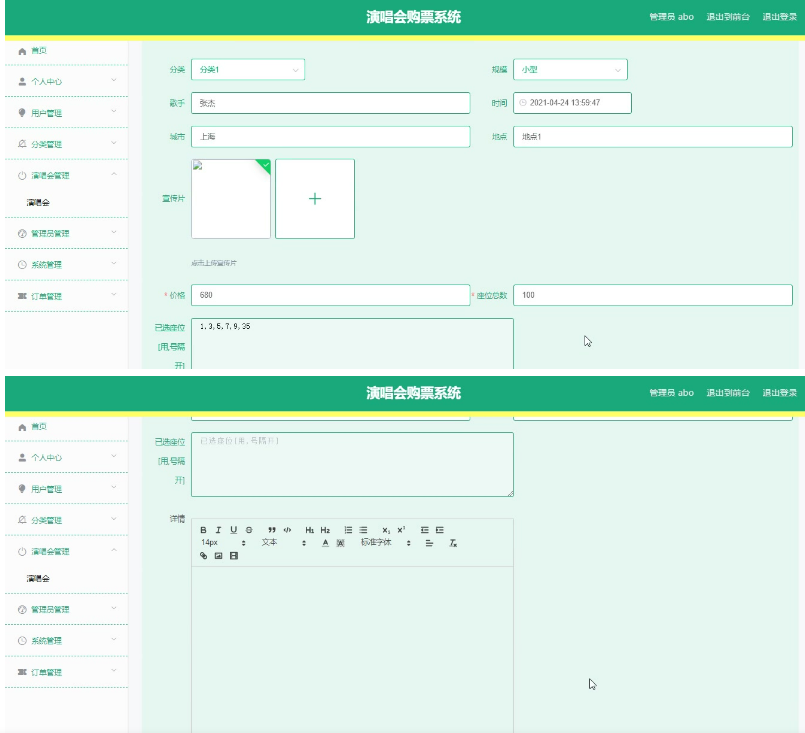
Task: Open 演唱会 submenu item in the lower sidebar
Action: click(x=39, y=578)
